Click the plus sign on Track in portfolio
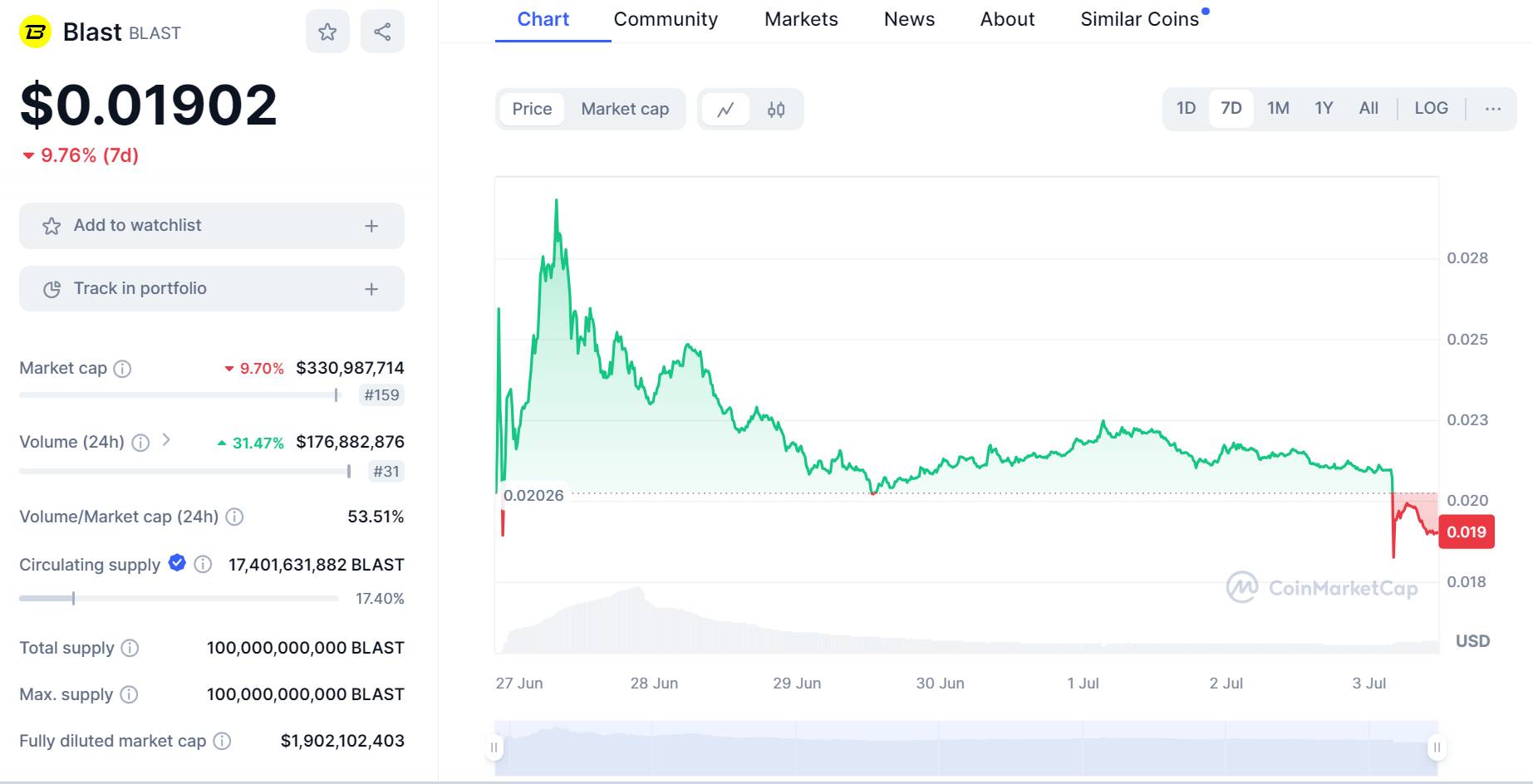Screen dimensions: 1533x784 coord(371,289)
